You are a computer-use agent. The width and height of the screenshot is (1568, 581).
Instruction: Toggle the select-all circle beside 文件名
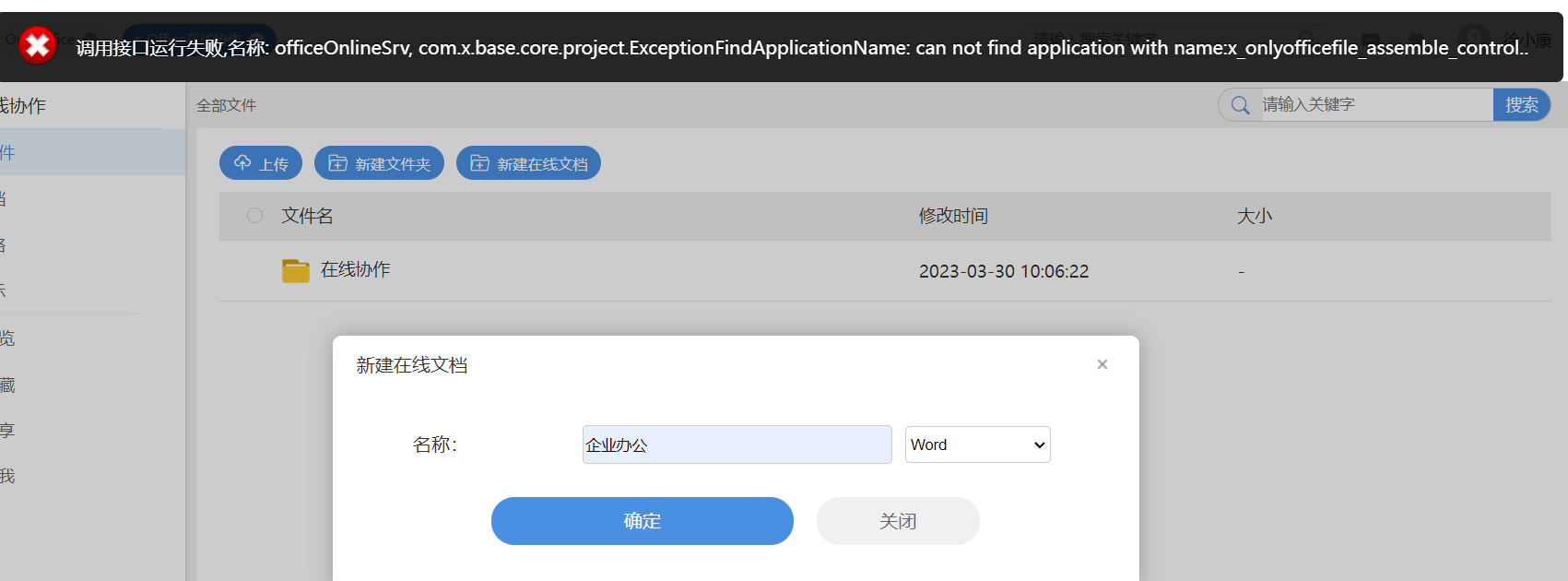point(255,216)
